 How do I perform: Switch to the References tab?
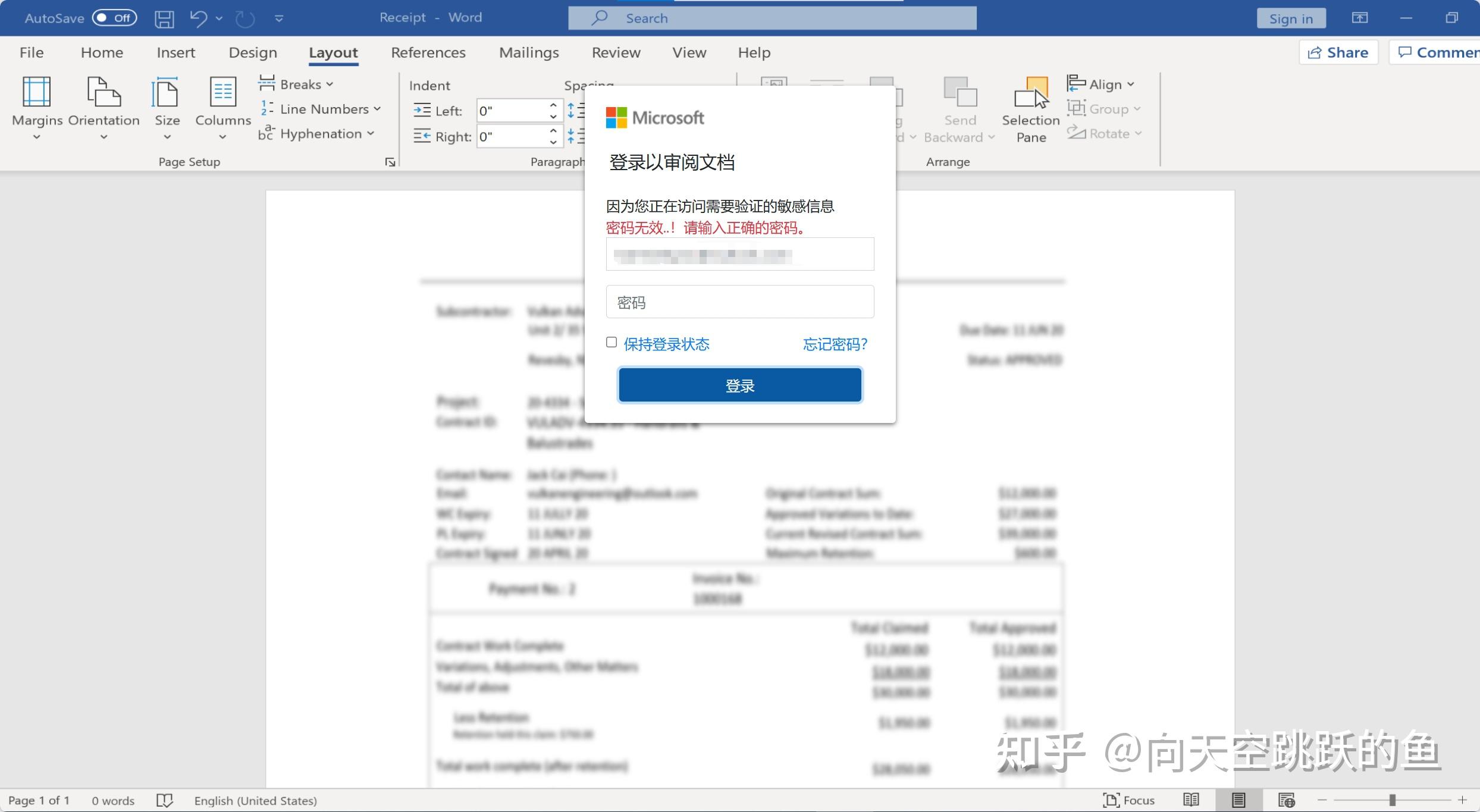tap(428, 52)
